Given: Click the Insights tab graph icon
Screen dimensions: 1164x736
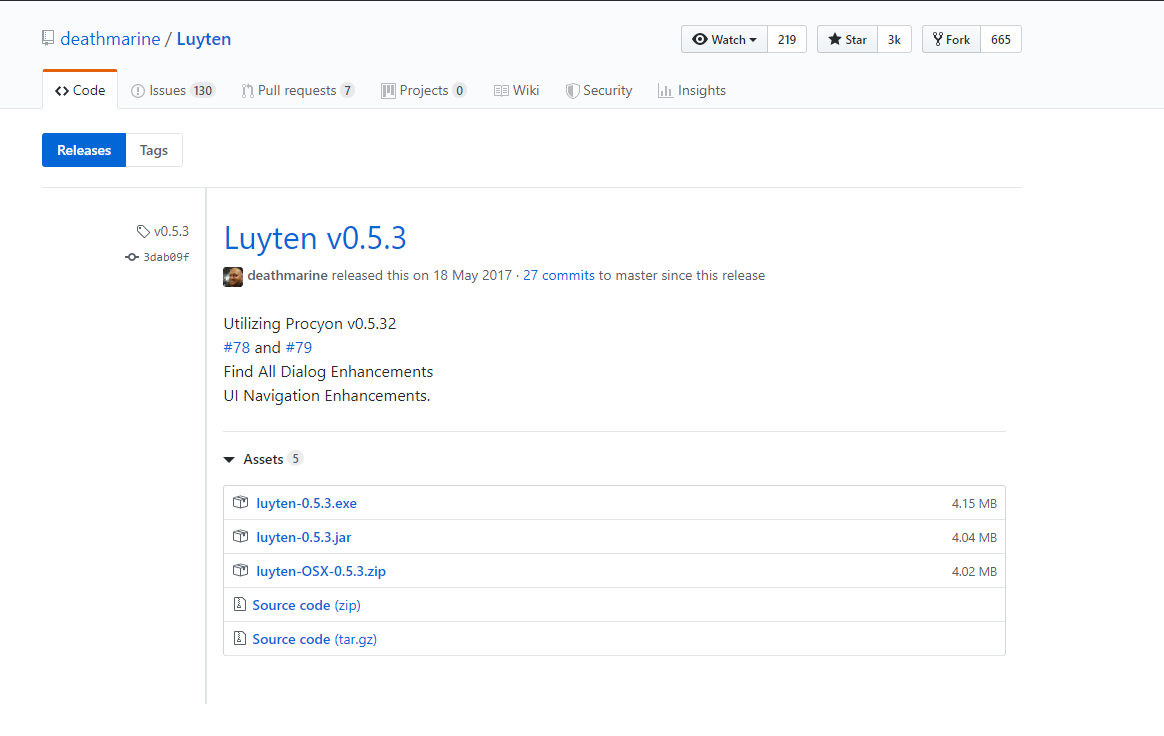Looking at the screenshot, I should [x=665, y=91].
